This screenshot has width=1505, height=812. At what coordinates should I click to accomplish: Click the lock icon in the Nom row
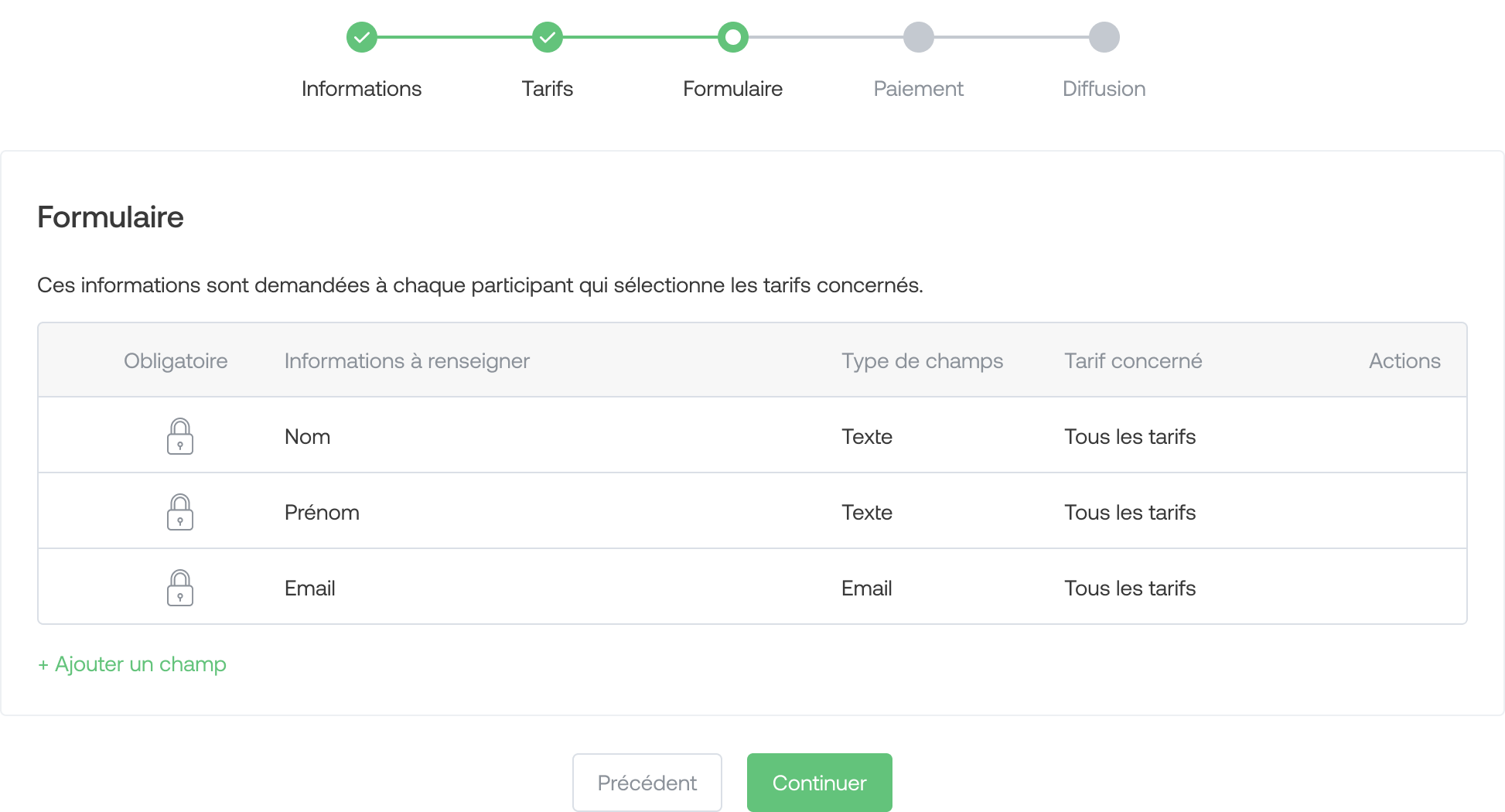[180, 436]
